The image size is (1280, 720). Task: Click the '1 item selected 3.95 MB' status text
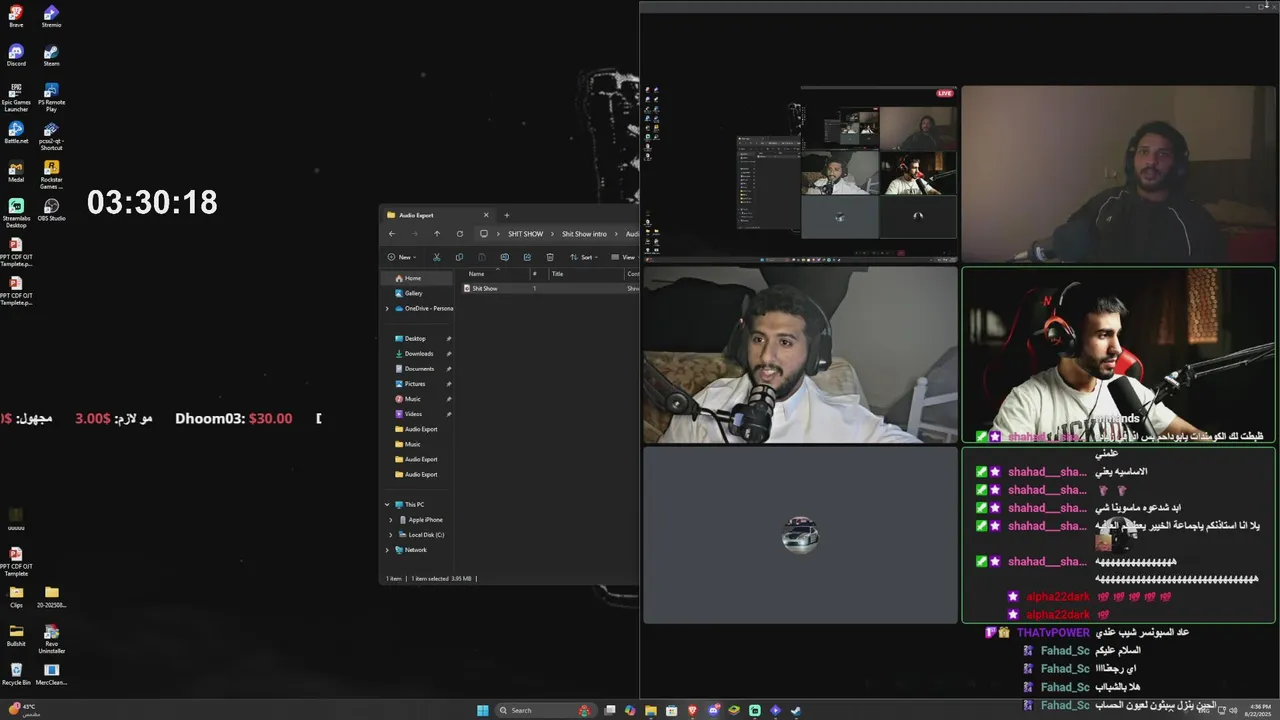point(441,578)
